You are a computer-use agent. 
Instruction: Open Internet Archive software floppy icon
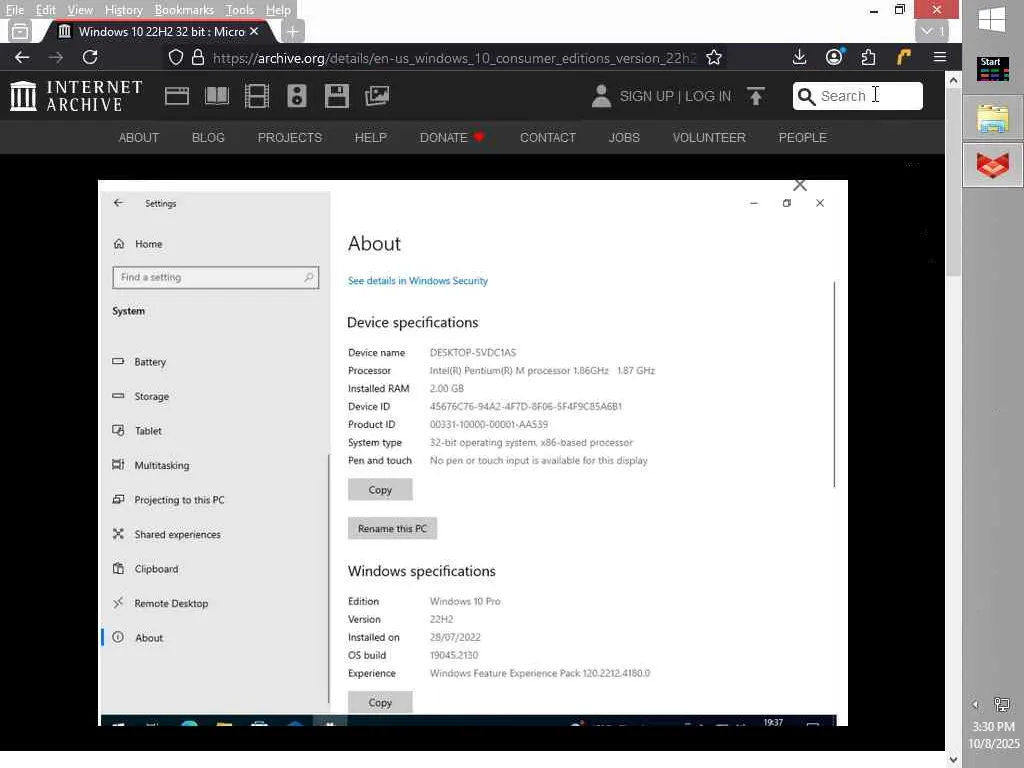click(x=336, y=96)
